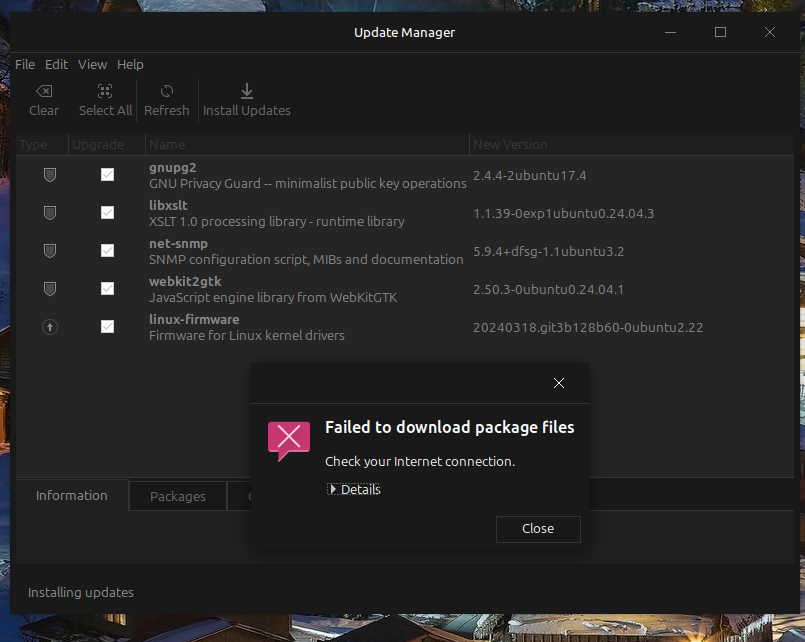Open the Help menu
The height and width of the screenshot is (642, 805).
pyautogui.click(x=130, y=65)
